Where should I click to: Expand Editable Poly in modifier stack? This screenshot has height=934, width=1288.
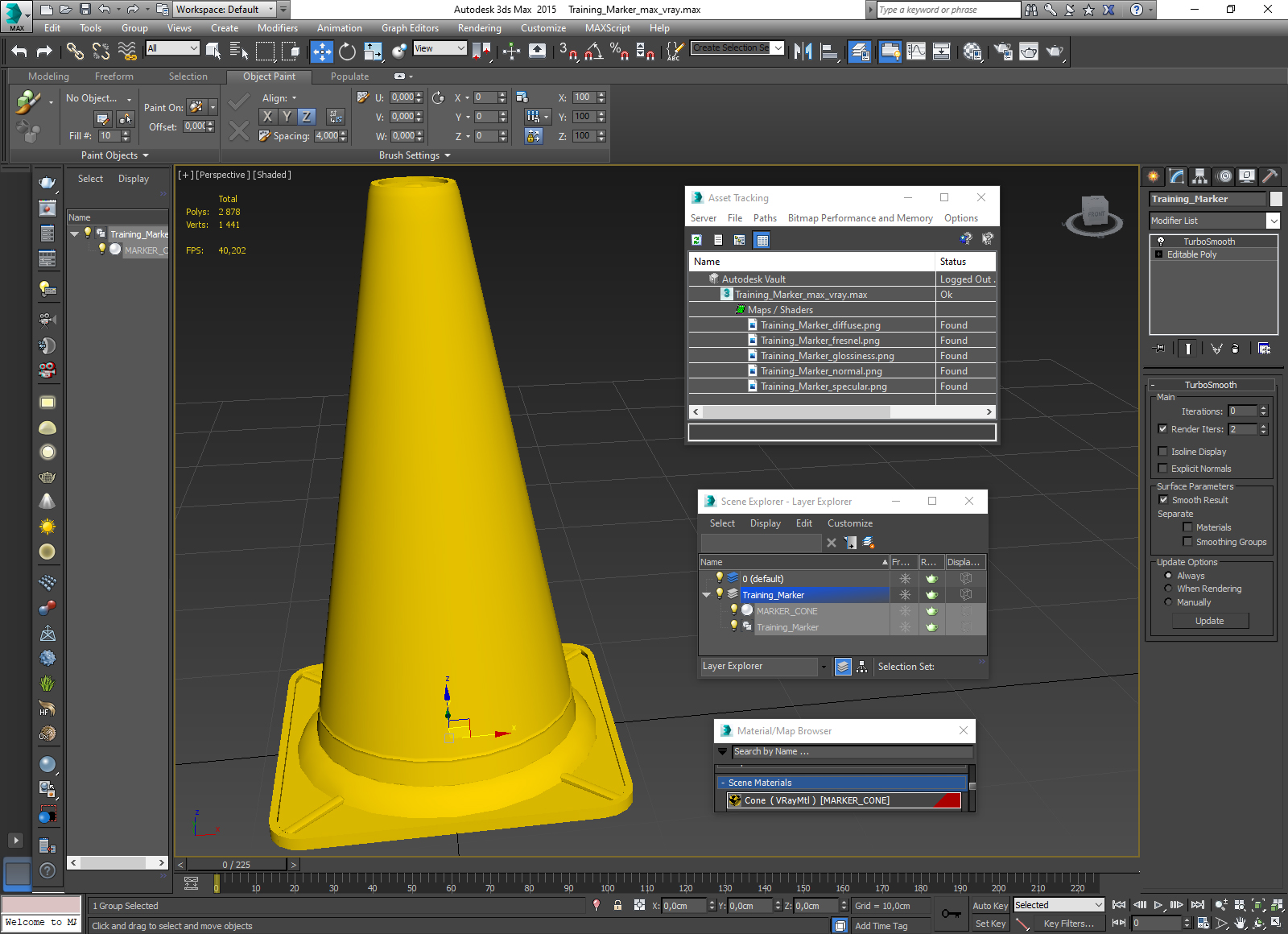pyautogui.click(x=1159, y=254)
